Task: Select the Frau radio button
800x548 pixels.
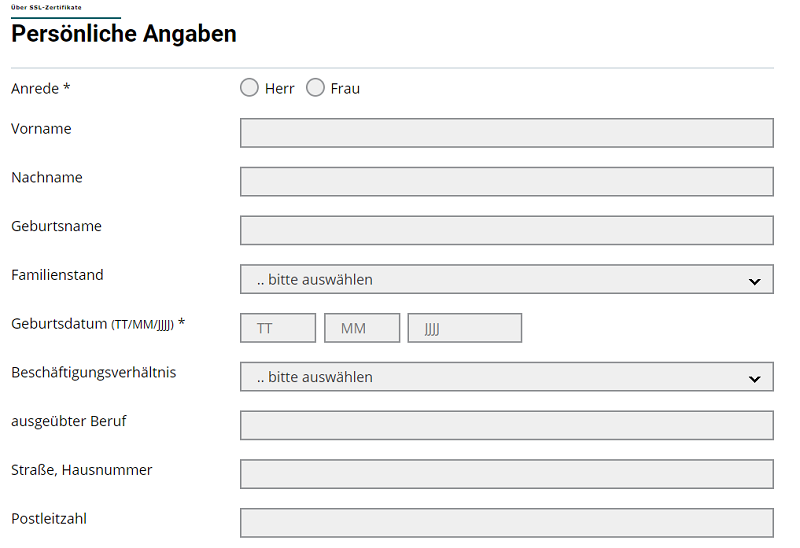Action: [315, 87]
